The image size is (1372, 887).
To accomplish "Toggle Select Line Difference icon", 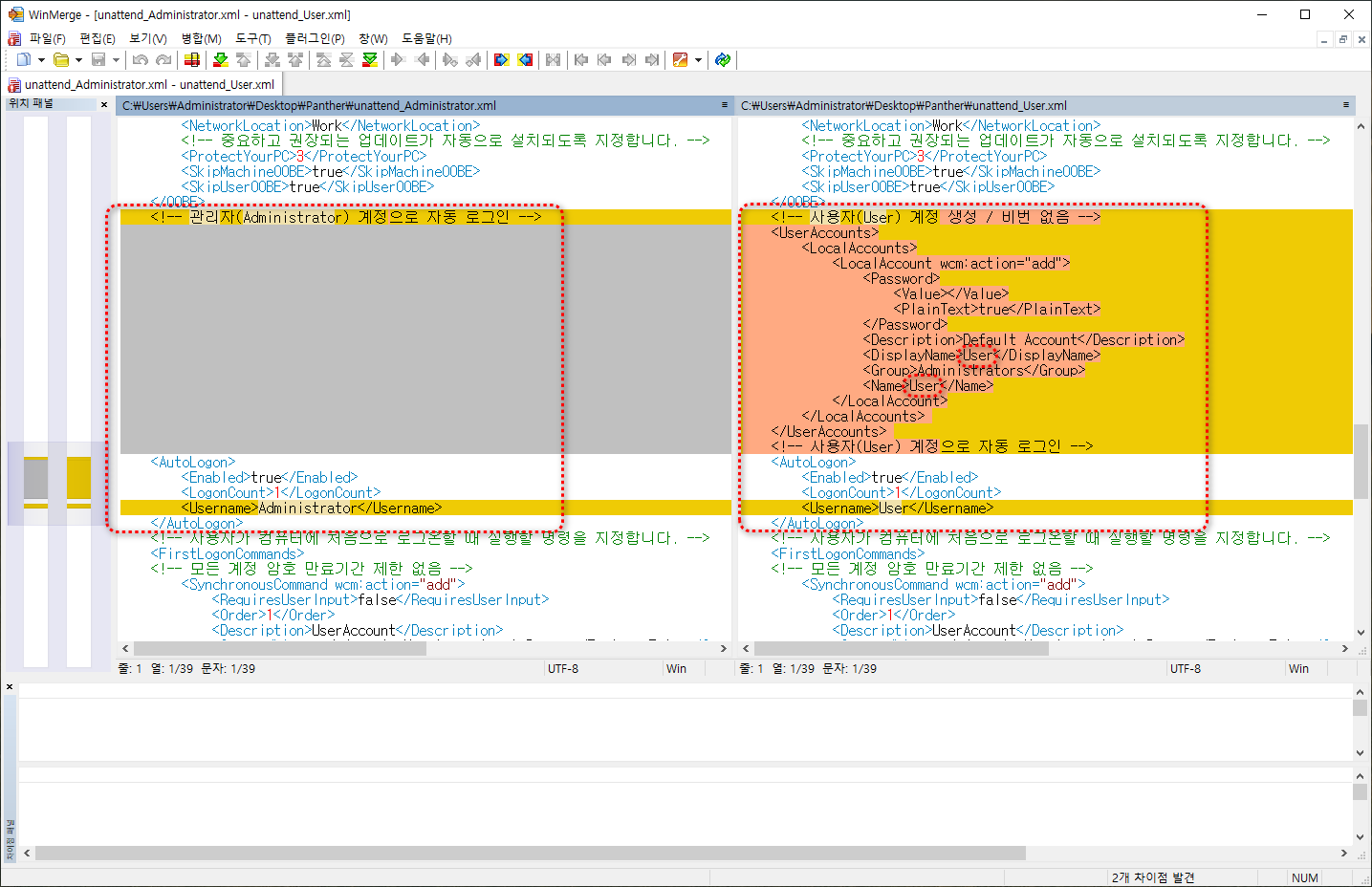I will tap(192, 59).
